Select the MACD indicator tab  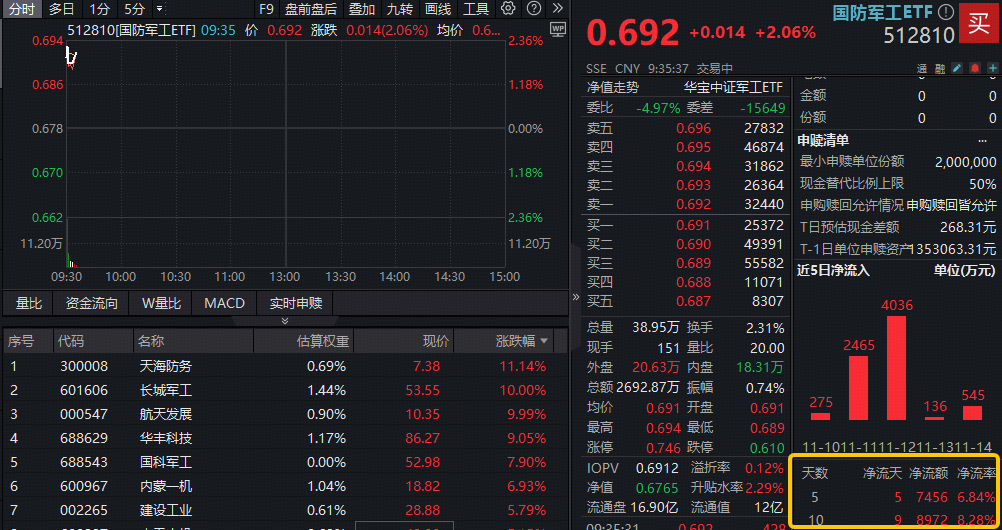tap(224, 303)
